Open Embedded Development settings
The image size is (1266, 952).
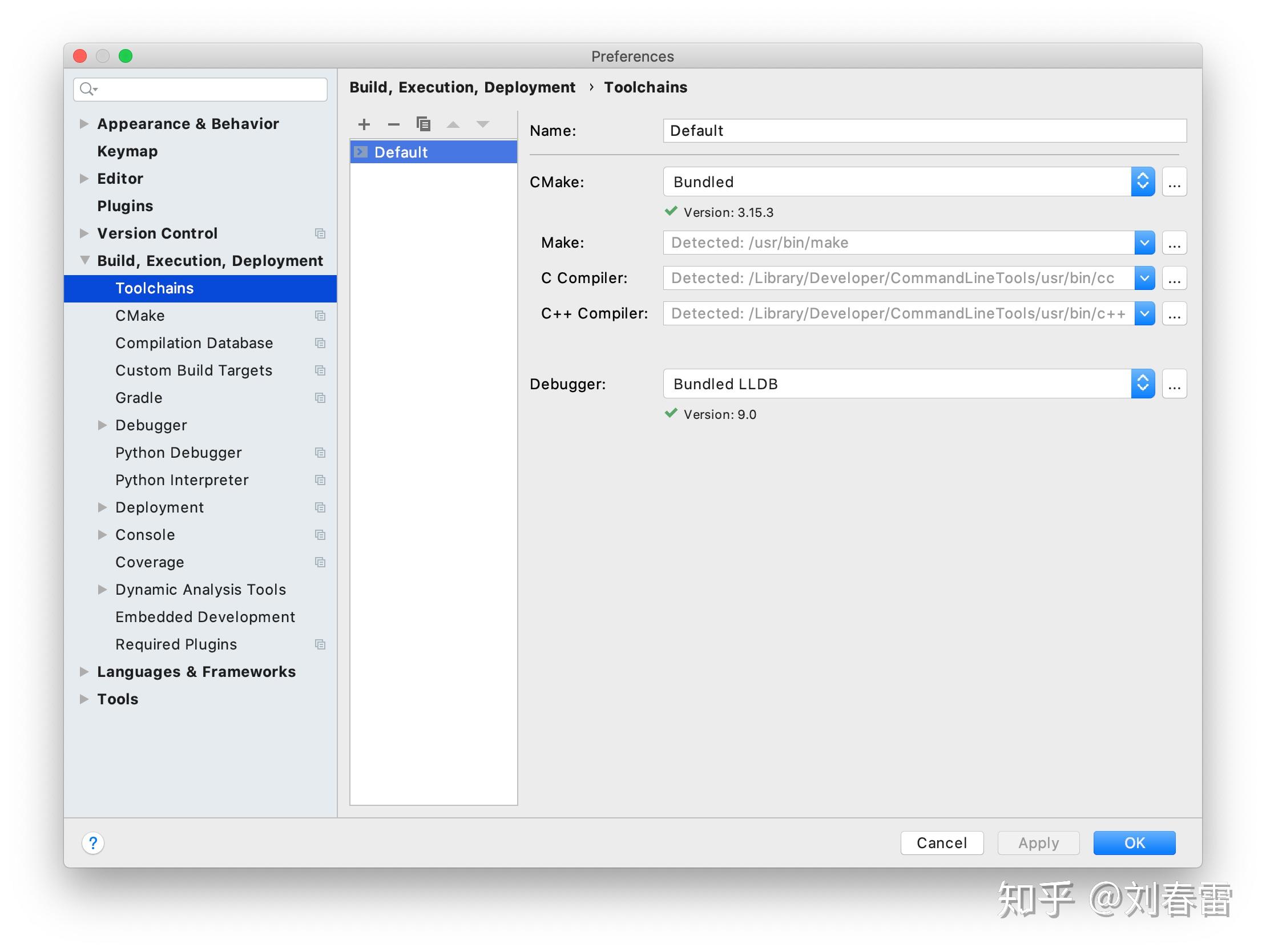[205, 617]
